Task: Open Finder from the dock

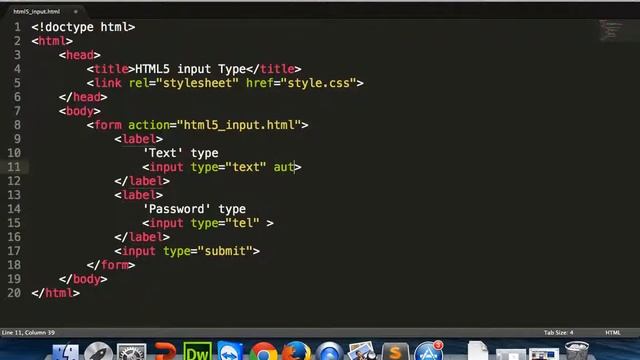Action: [65, 352]
